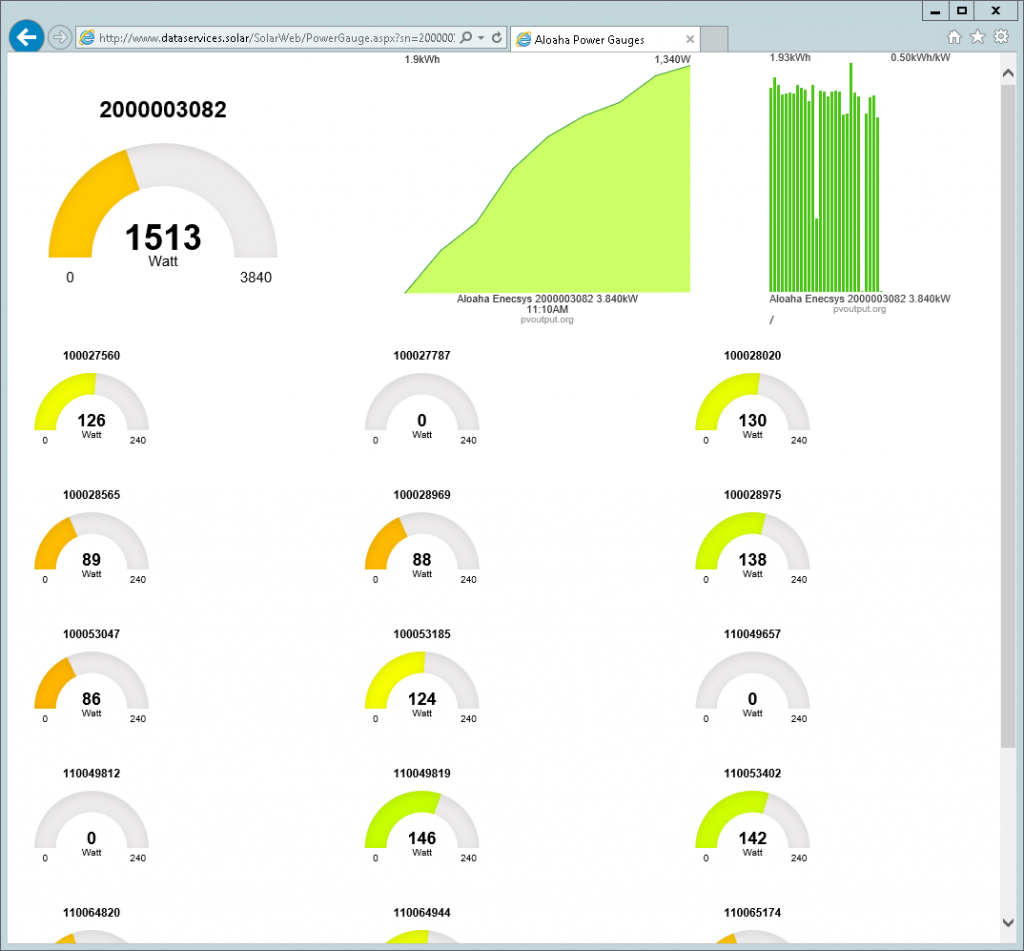The width and height of the screenshot is (1024, 951).
Task: Click the scrollbar up arrow
Action: 1008,73
